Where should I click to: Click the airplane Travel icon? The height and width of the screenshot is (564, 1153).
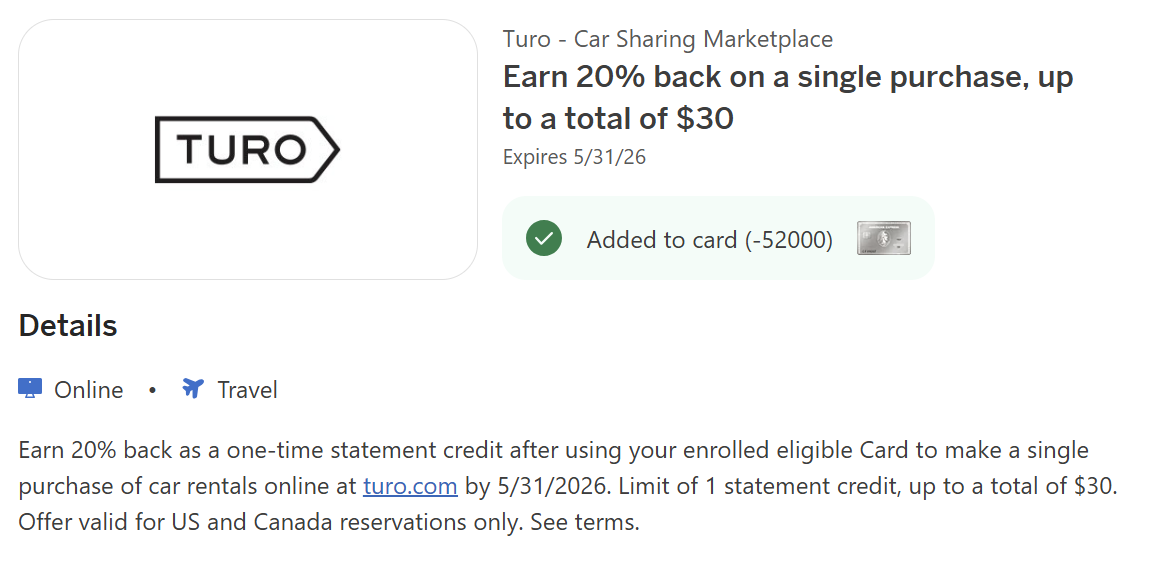pos(192,389)
